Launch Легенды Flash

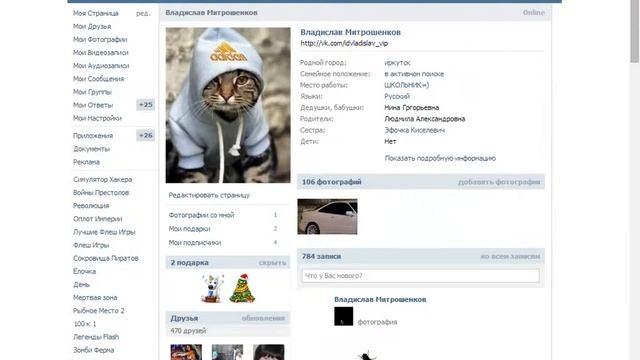[x=96, y=337]
